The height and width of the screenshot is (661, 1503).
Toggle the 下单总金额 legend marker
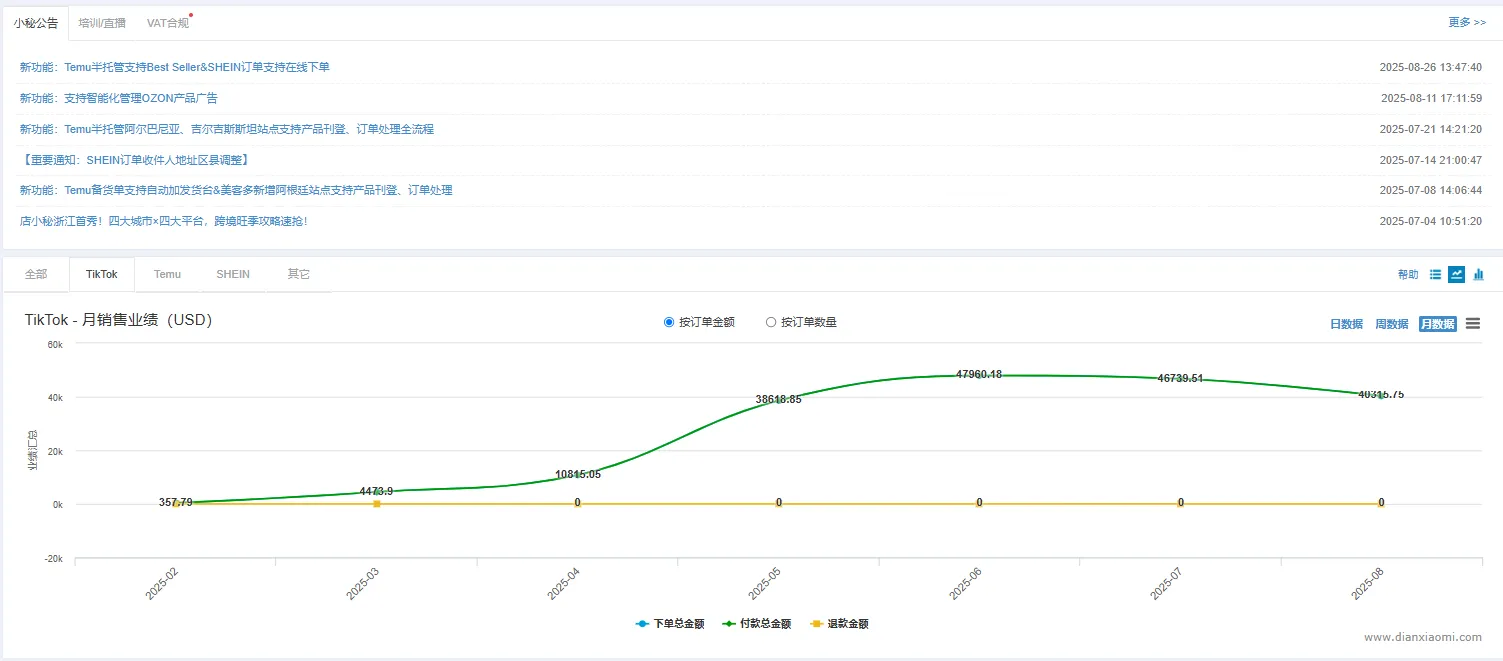pyautogui.click(x=642, y=624)
